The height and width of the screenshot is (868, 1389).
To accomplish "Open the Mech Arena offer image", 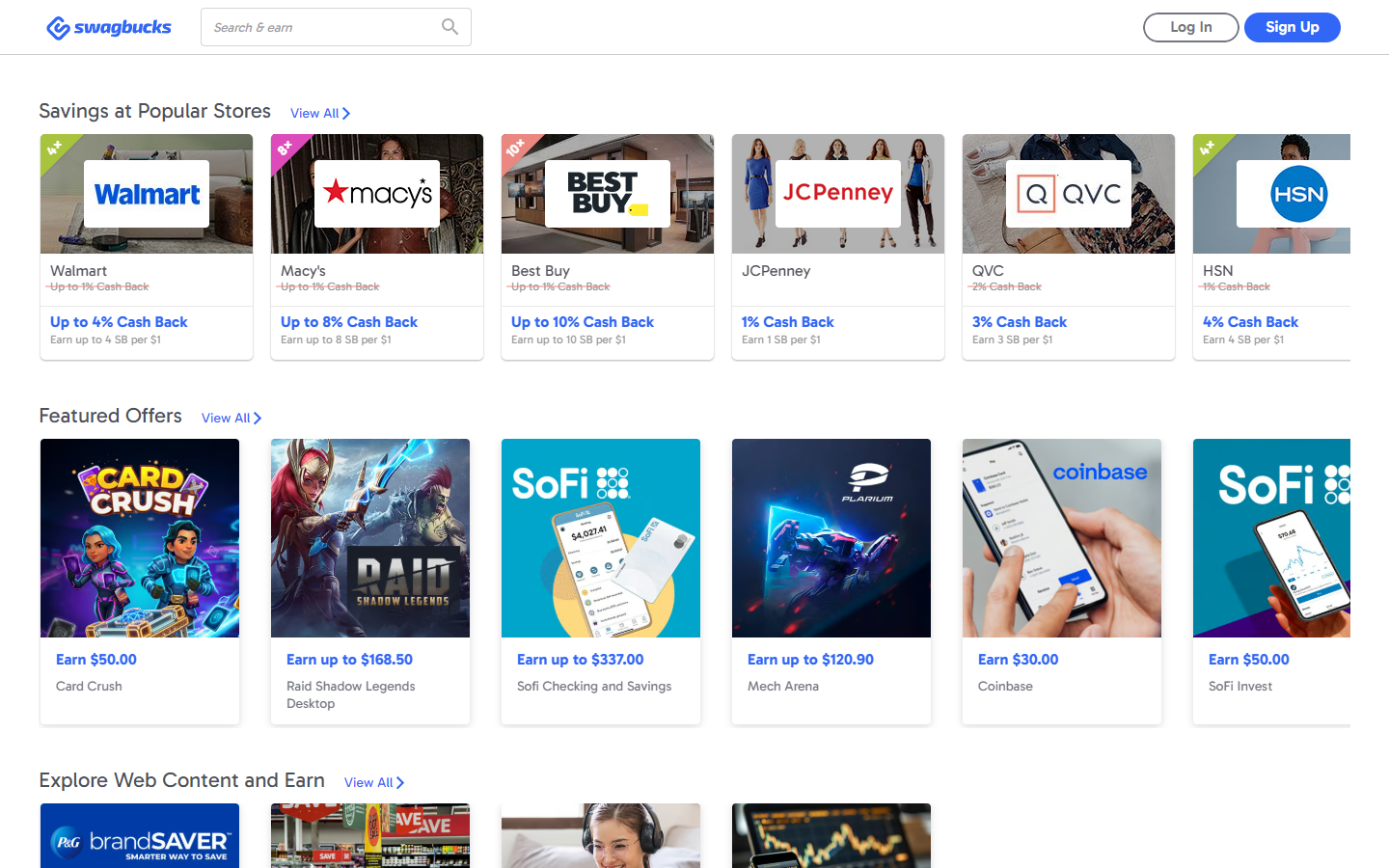I will coord(831,538).
